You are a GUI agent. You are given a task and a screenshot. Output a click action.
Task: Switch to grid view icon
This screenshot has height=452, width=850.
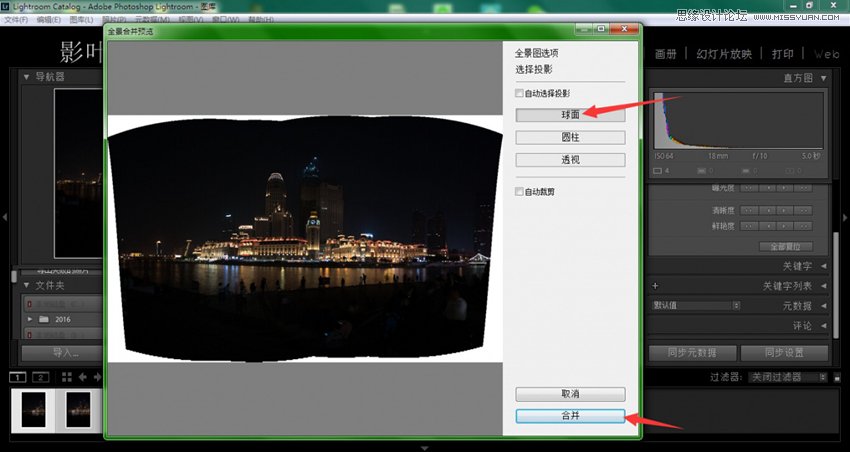[67, 377]
